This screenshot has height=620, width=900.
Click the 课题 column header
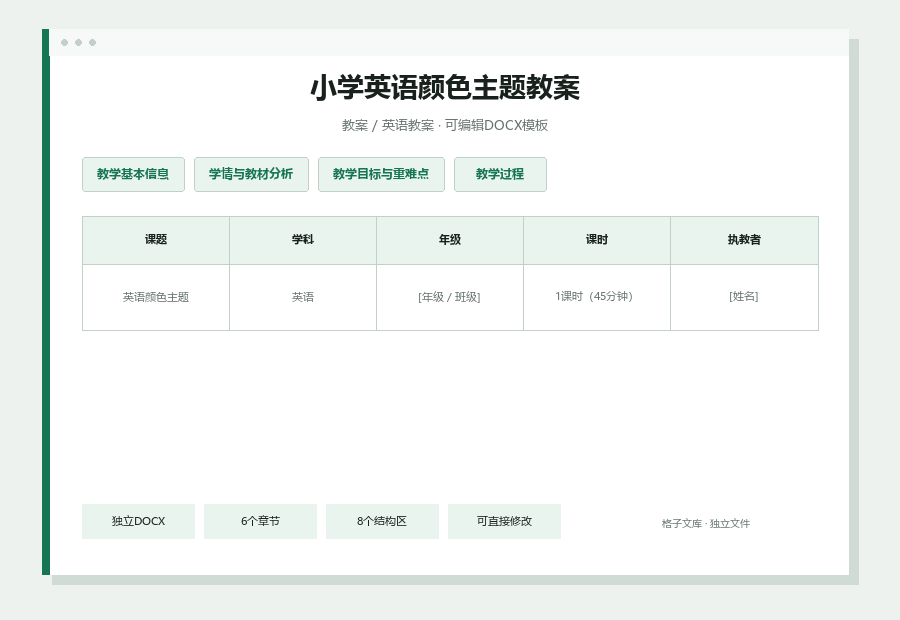coord(156,241)
